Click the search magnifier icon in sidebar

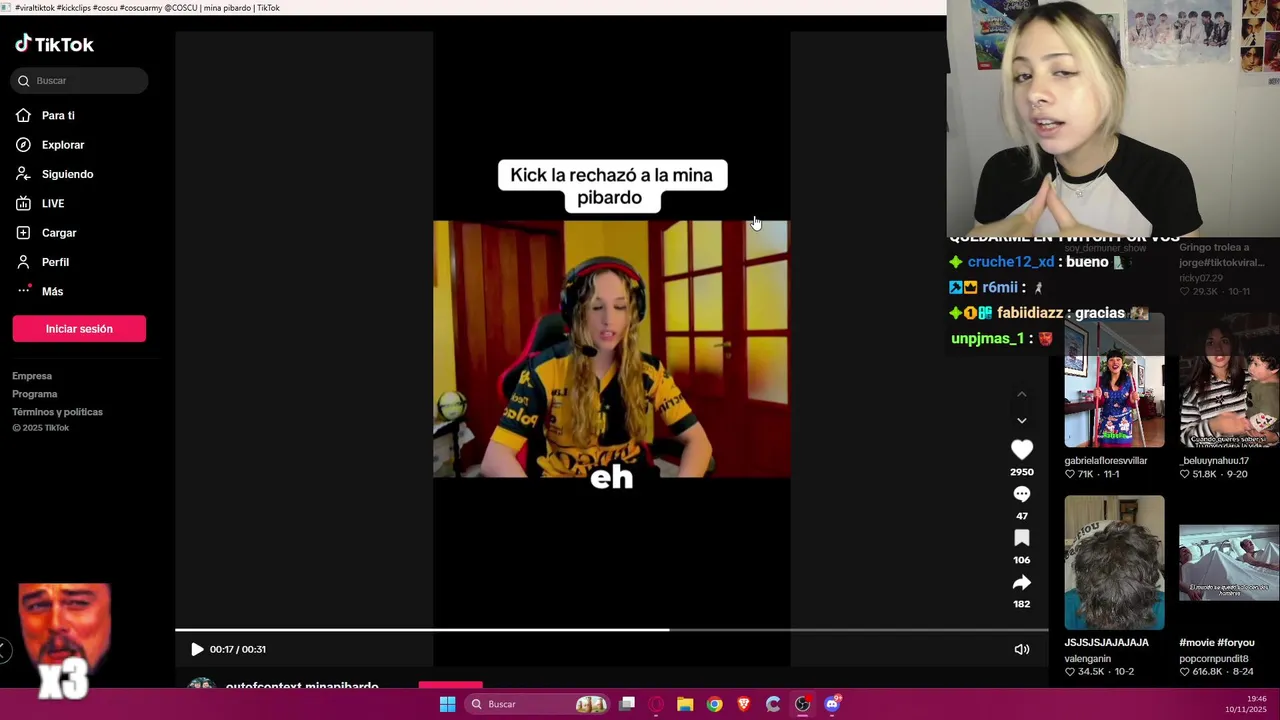click(x=24, y=81)
